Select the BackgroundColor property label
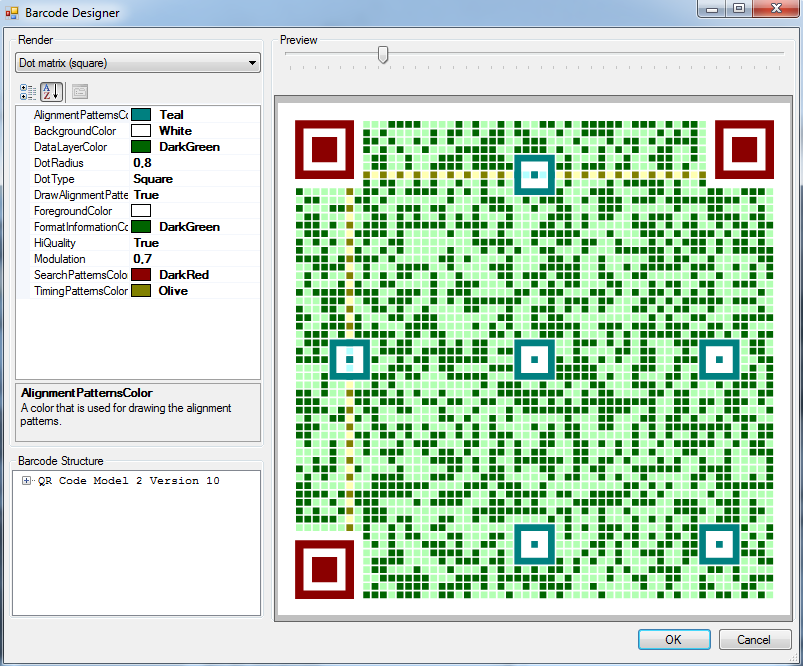This screenshot has height=666, width=803. tap(75, 131)
